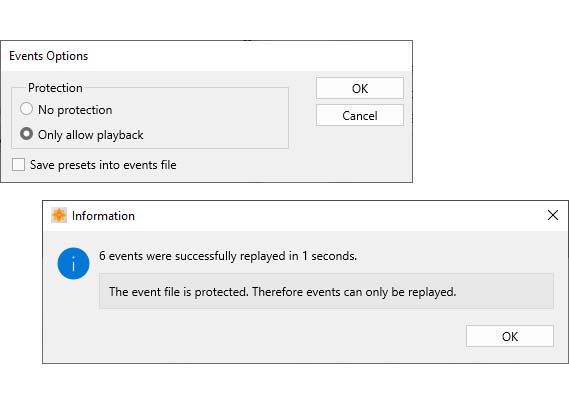Click the "Only allow playback" label text
This screenshot has height=404, width=569.
pyautogui.click(x=91, y=135)
